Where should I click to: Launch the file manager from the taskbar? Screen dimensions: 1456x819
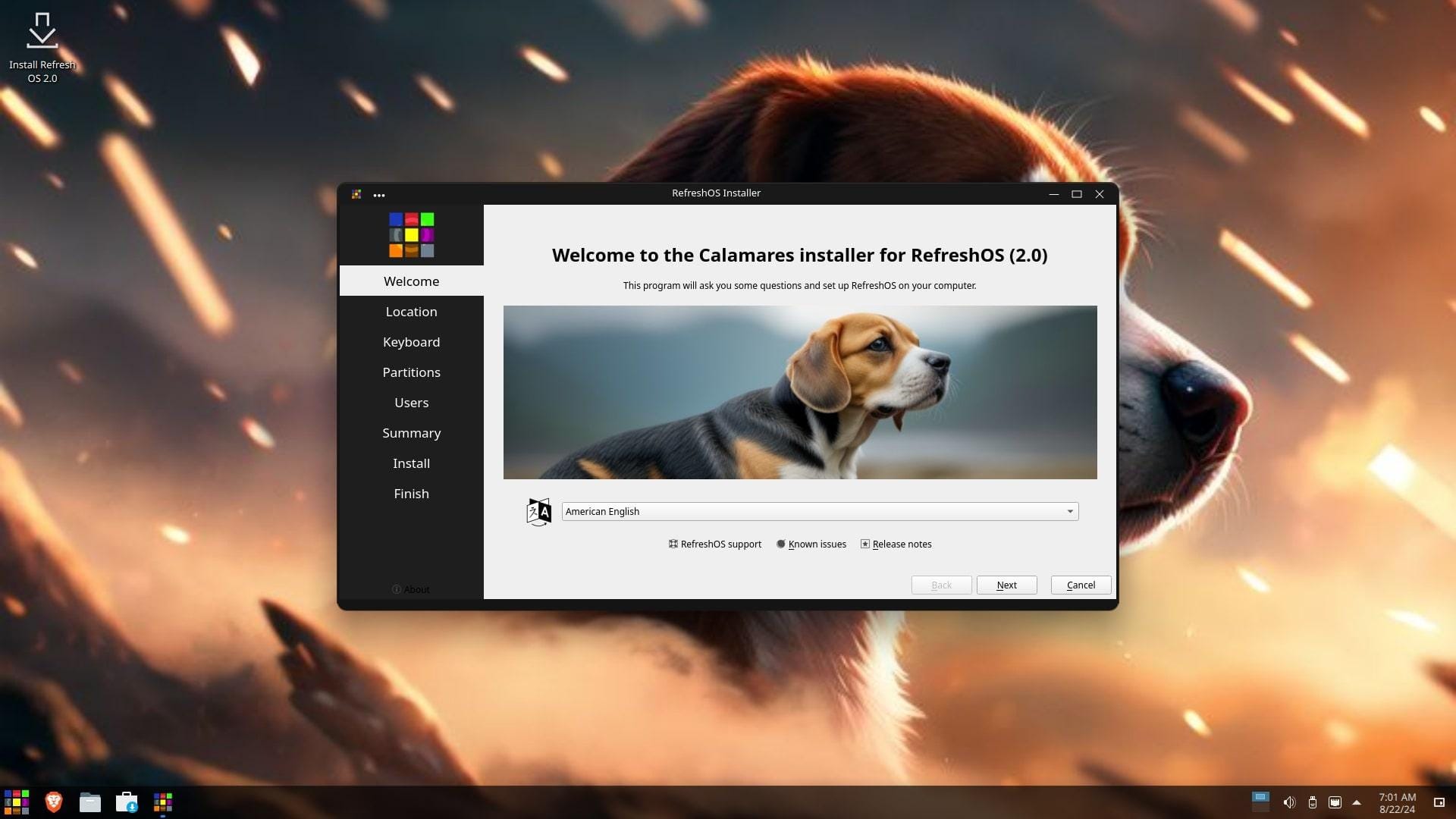[89, 802]
